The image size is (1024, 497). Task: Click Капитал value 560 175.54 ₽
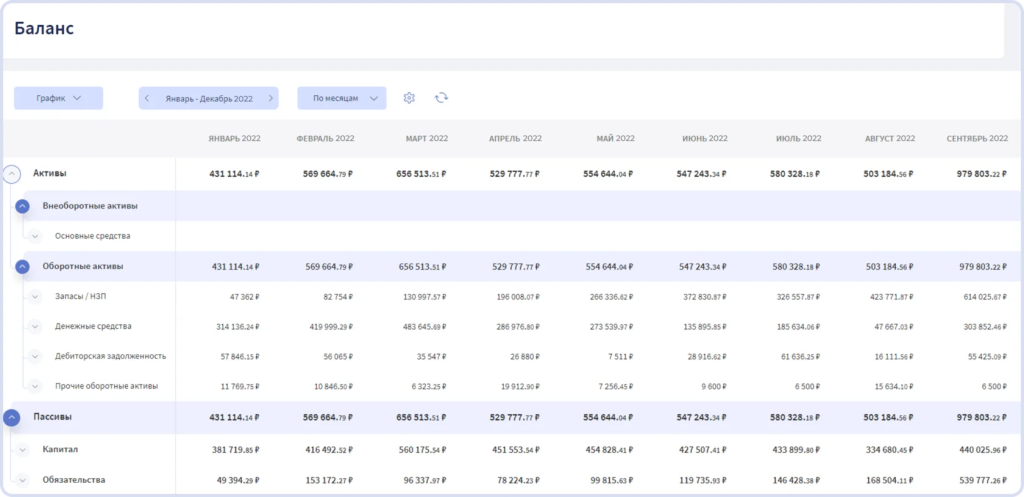pyautogui.click(x=424, y=450)
